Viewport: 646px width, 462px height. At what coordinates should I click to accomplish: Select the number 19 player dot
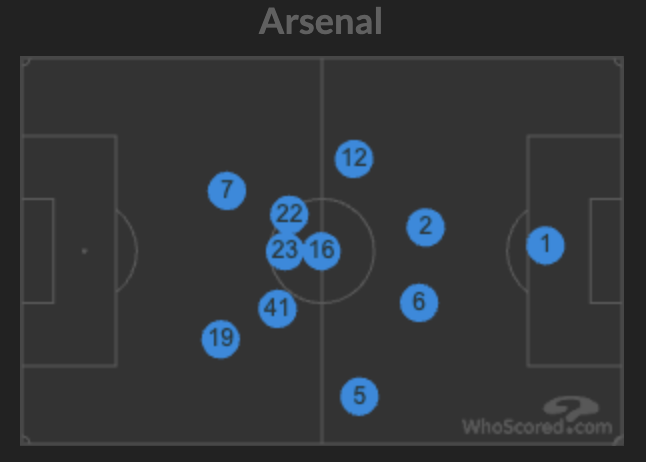tap(221, 339)
